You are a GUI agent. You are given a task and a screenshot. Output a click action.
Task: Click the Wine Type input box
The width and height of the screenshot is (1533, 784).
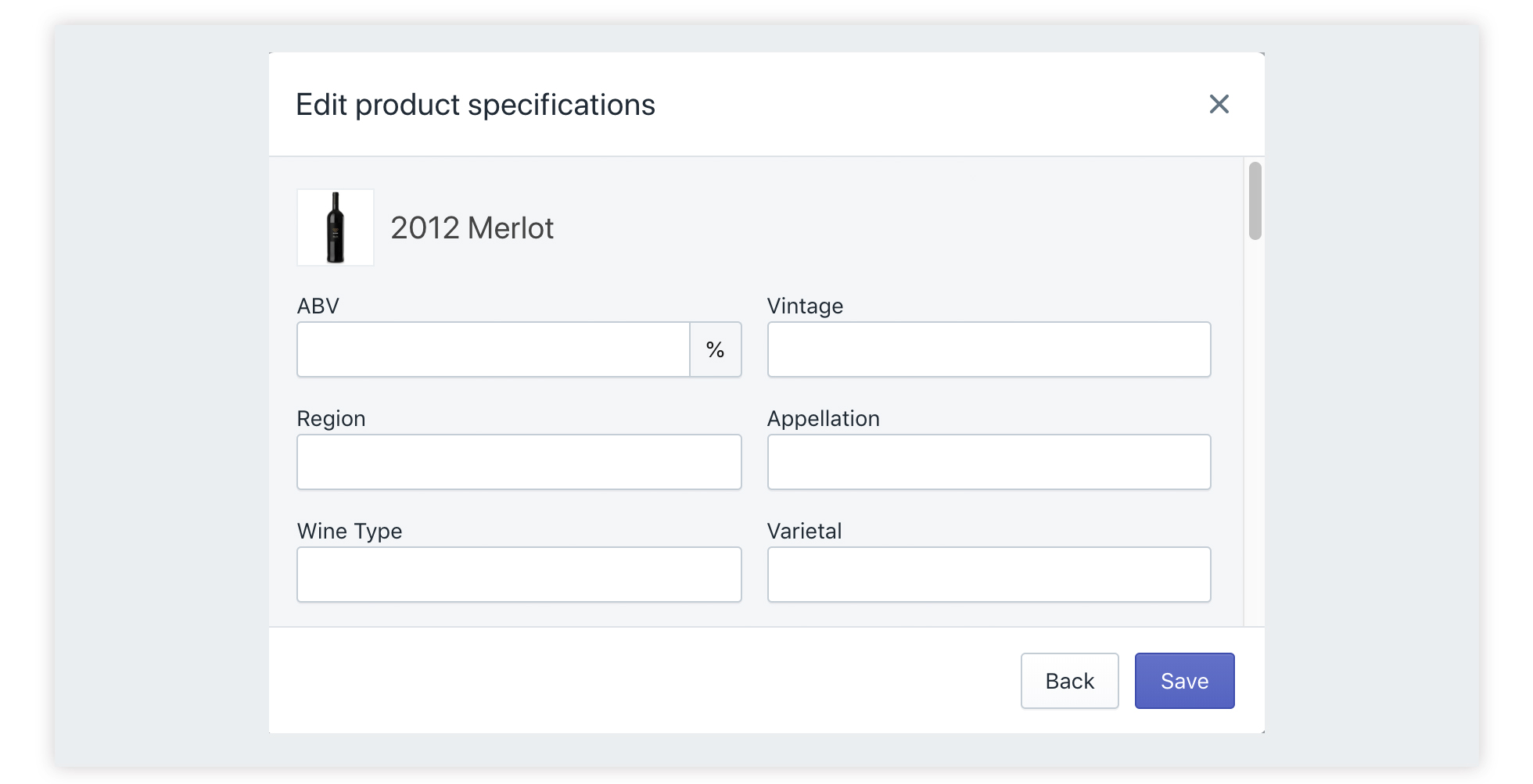tap(519, 575)
